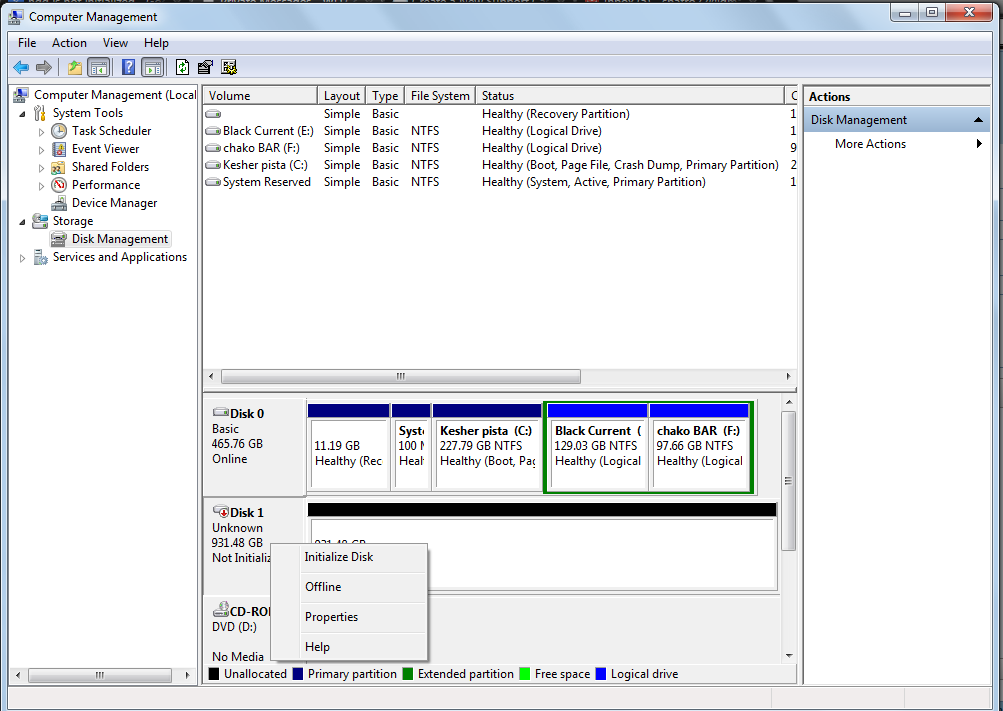1003x711 pixels.
Task: Click the CD-ROM drive icon
Action: pyautogui.click(x=221, y=609)
